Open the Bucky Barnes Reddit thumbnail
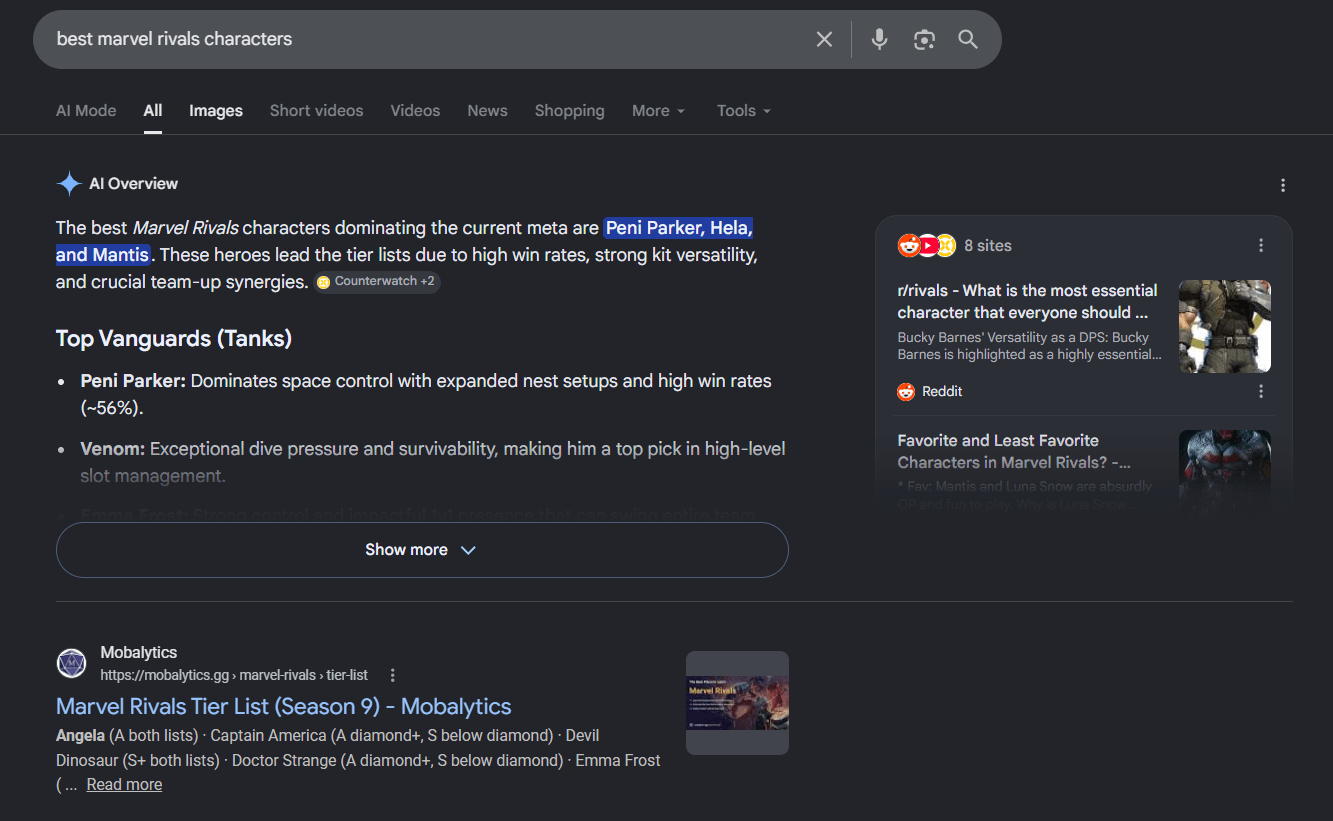 (1225, 326)
